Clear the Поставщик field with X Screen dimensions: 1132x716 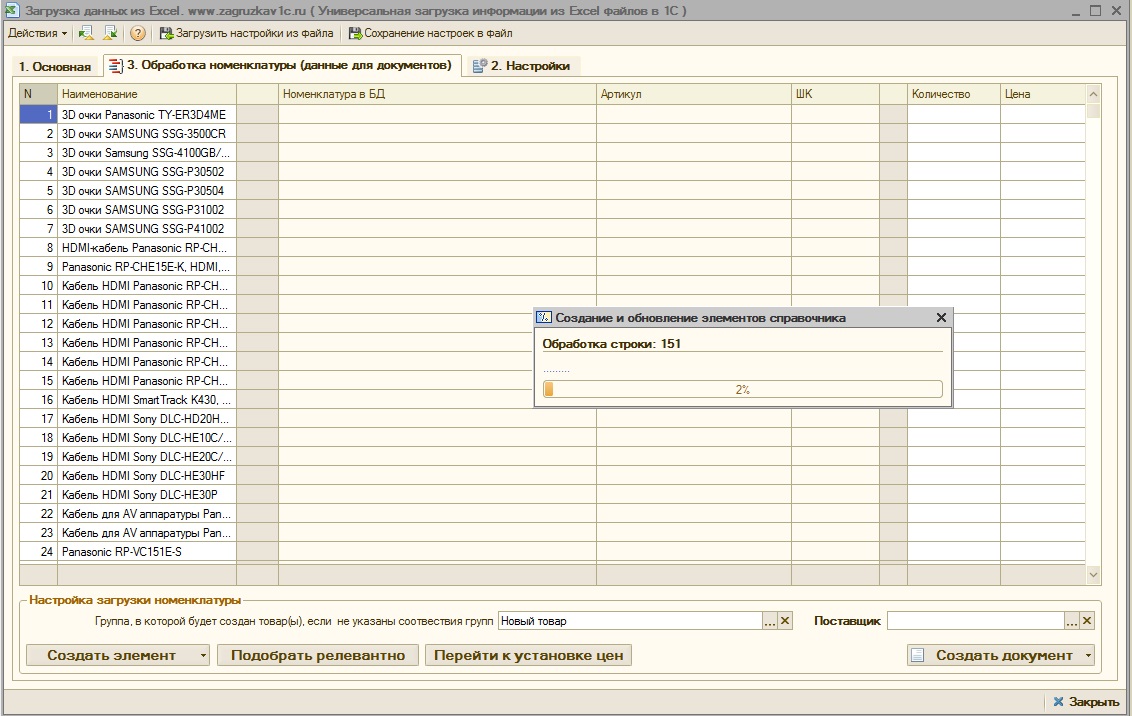tap(1087, 621)
